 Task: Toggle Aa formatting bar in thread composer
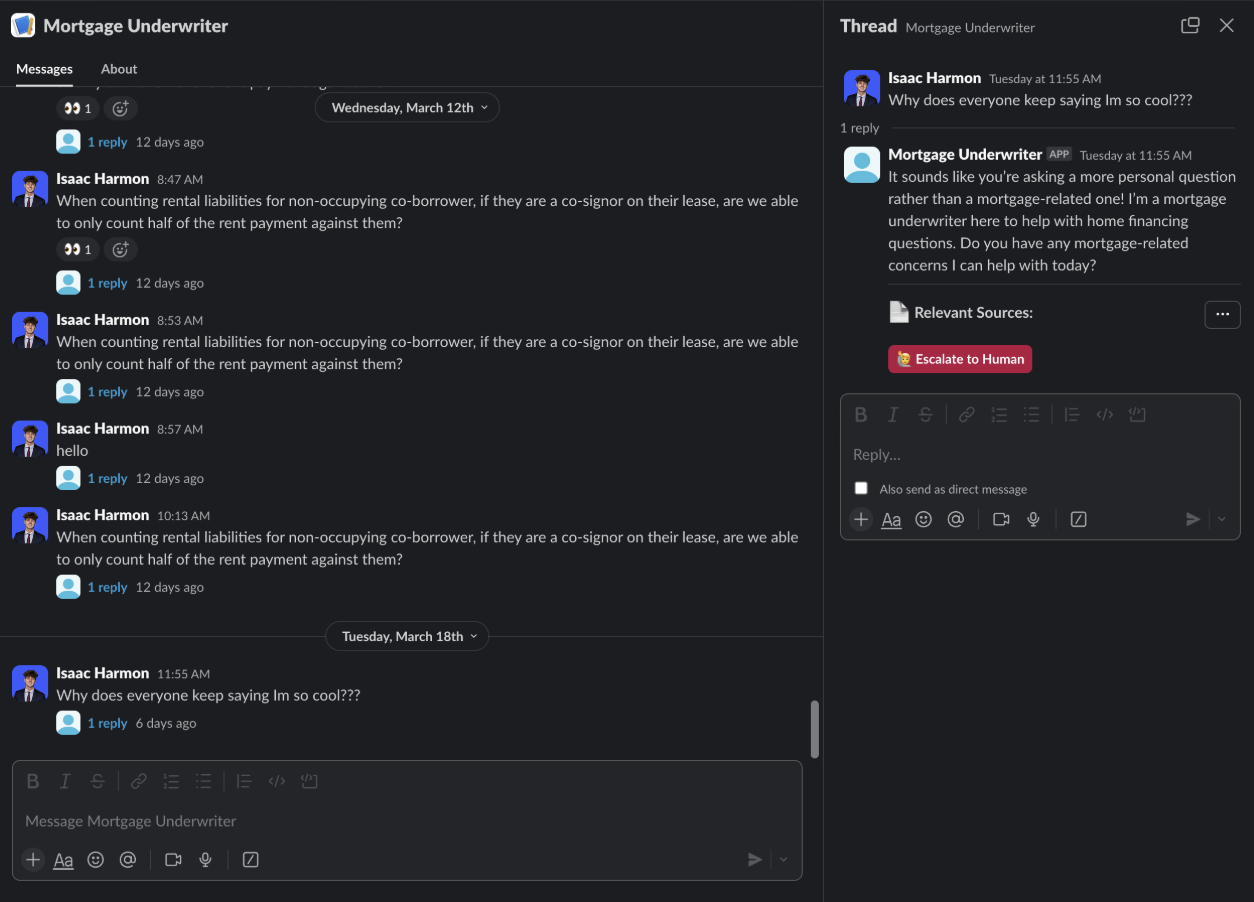(891, 519)
